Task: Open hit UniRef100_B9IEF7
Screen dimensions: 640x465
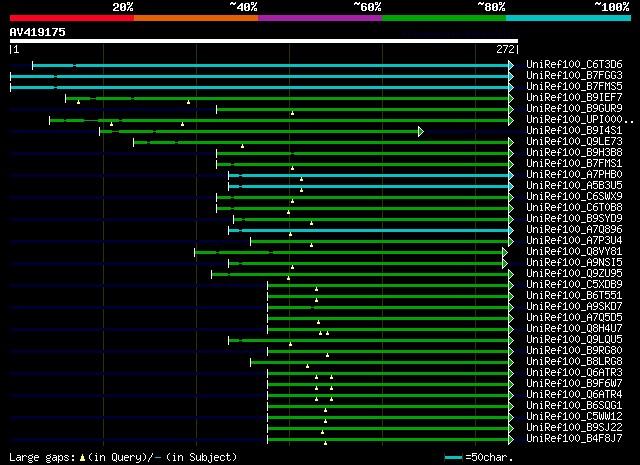Action: (574, 97)
